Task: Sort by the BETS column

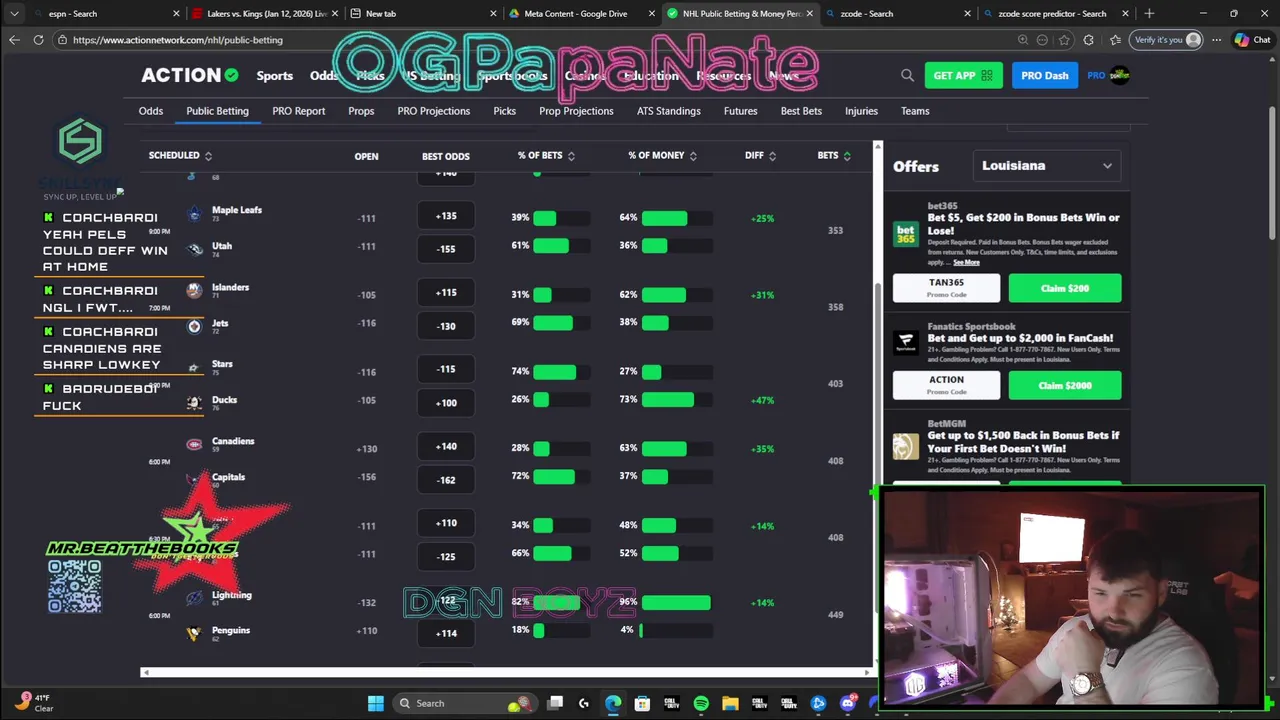Action: [x=834, y=155]
